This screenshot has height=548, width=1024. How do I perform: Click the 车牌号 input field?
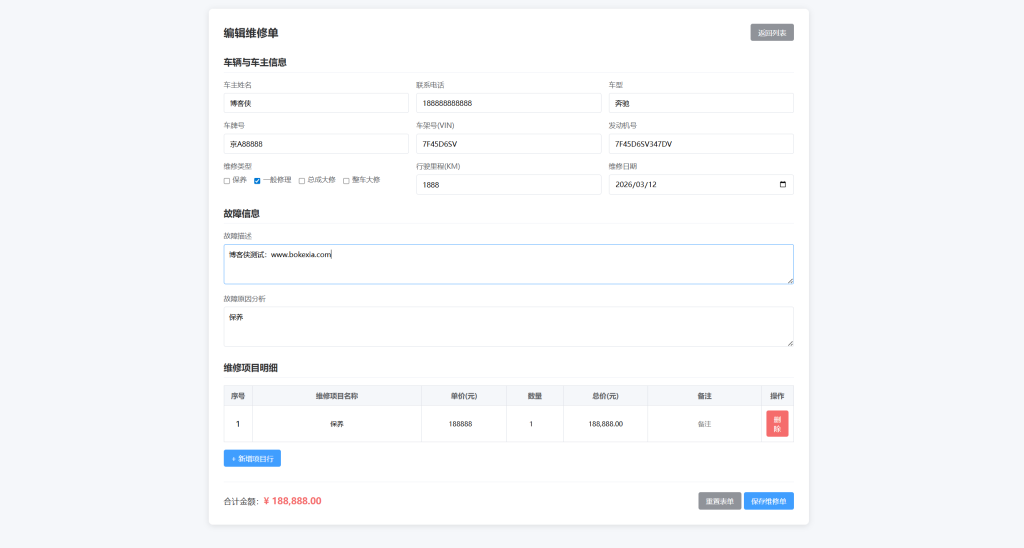316,144
